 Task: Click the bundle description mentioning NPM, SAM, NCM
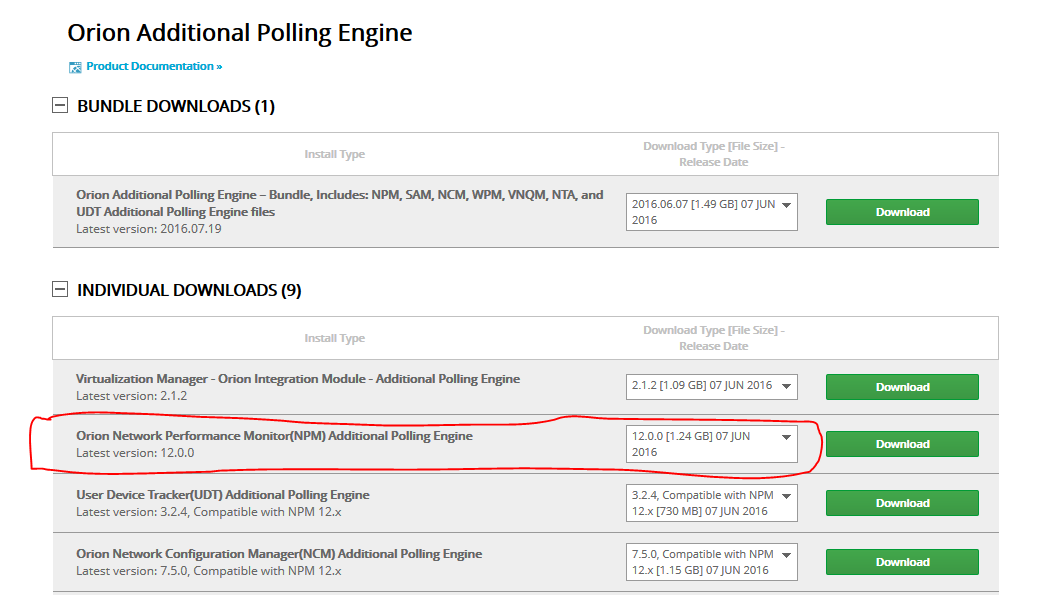pyautogui.click(x=339, y=203)
